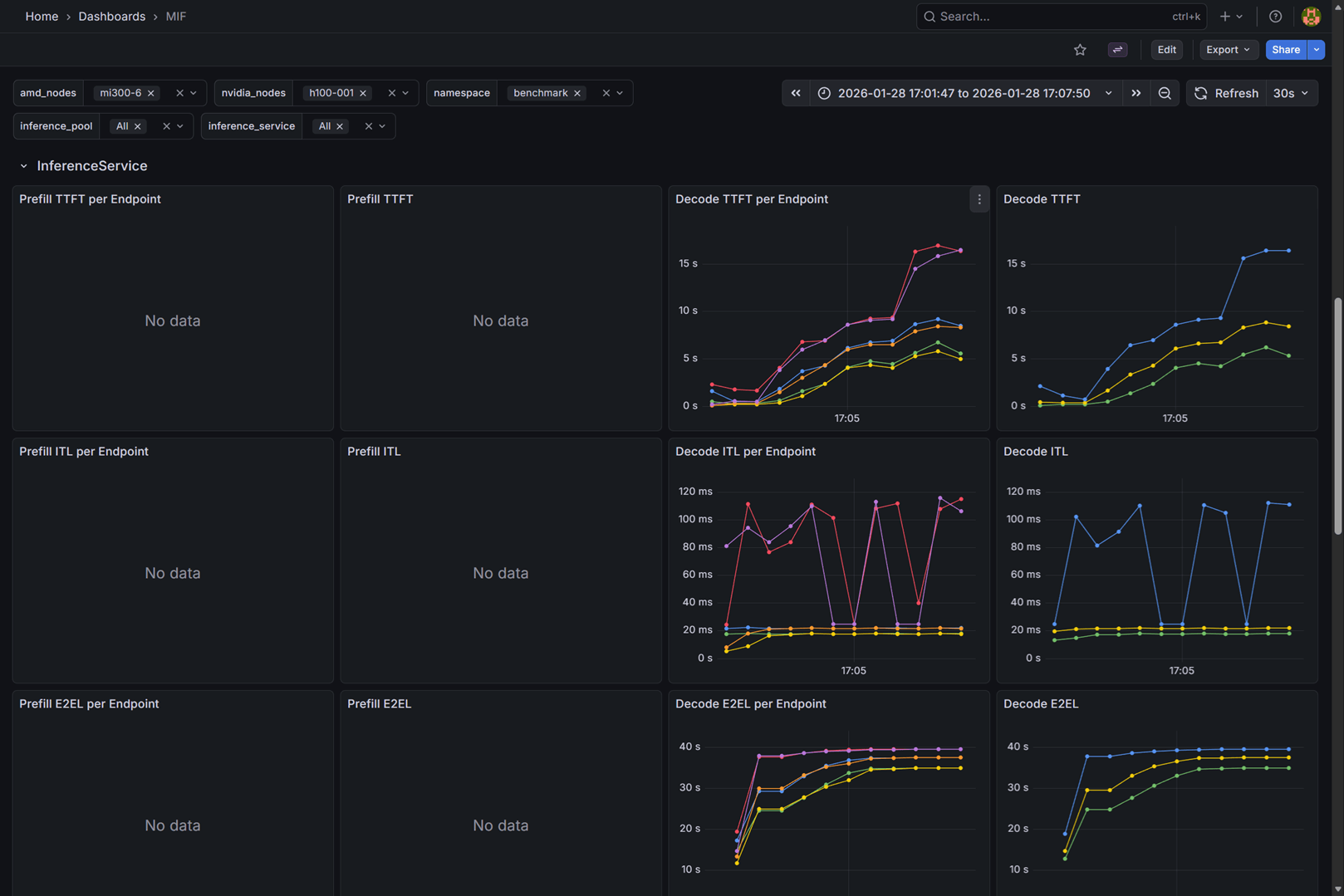1344x896 pixels.
Task: Open the 30s auto-refresh interval dropdown
Action: (x=1290, y=93)
